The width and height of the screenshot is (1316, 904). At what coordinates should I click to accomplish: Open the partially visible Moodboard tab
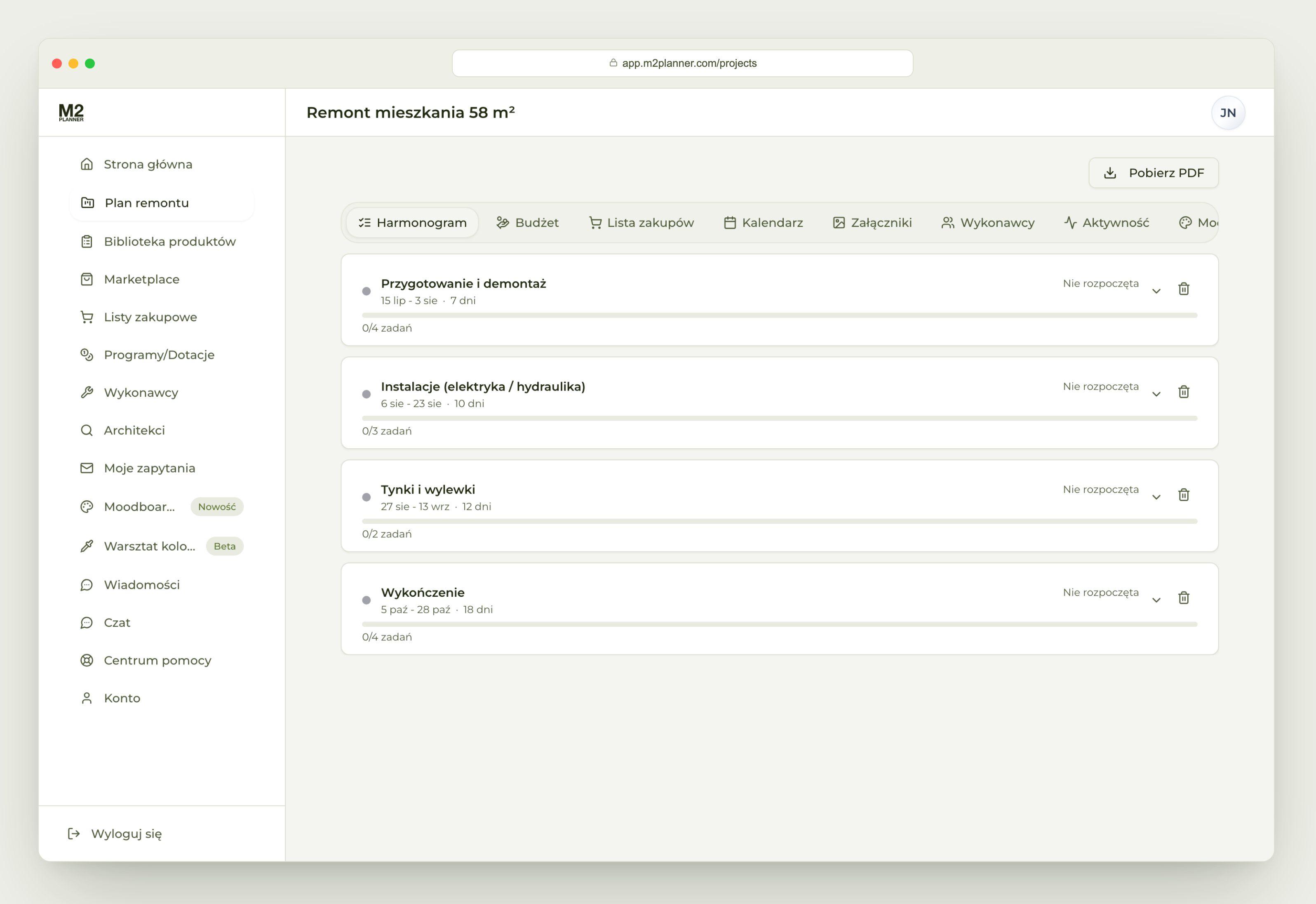click(1198, 223)
